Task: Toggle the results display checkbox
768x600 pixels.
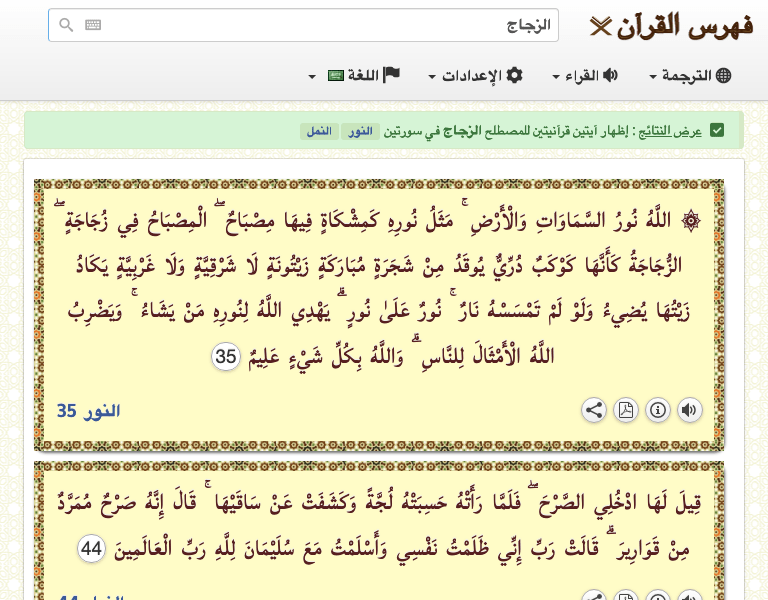Action: pos(716,131)
